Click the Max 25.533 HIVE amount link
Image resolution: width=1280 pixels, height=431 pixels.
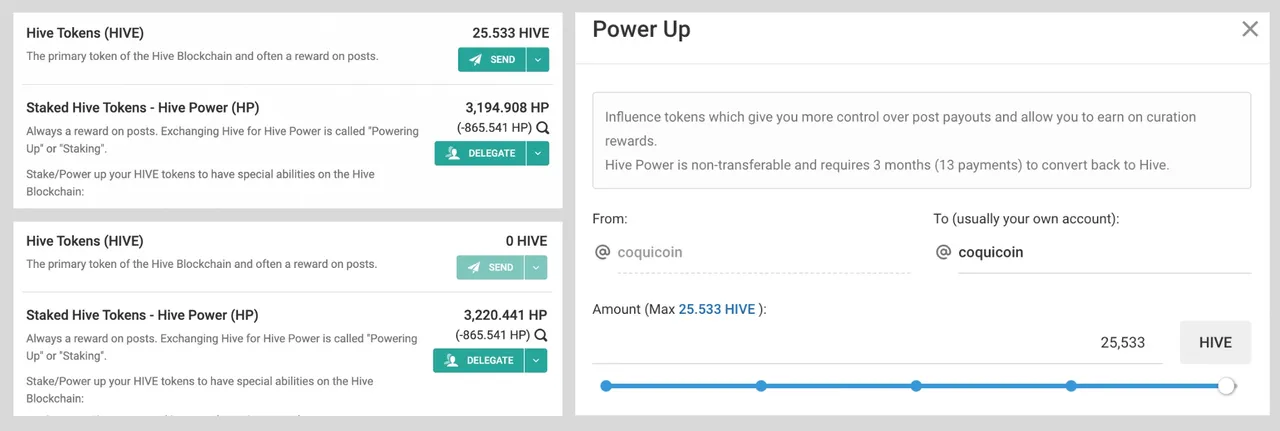pos(717,309)
